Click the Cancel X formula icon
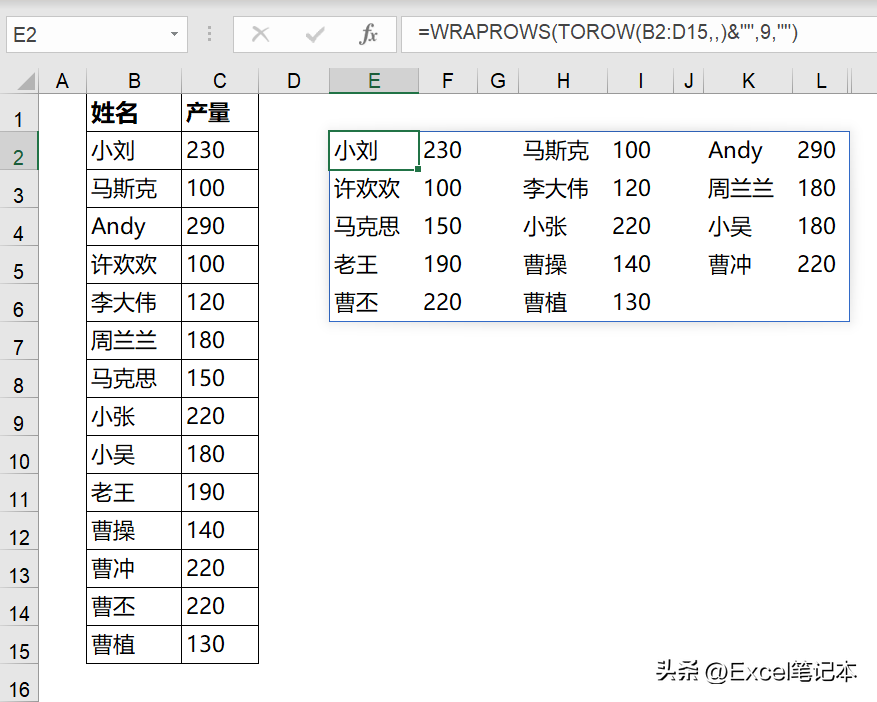877x702 pixels. pos(261,35)
